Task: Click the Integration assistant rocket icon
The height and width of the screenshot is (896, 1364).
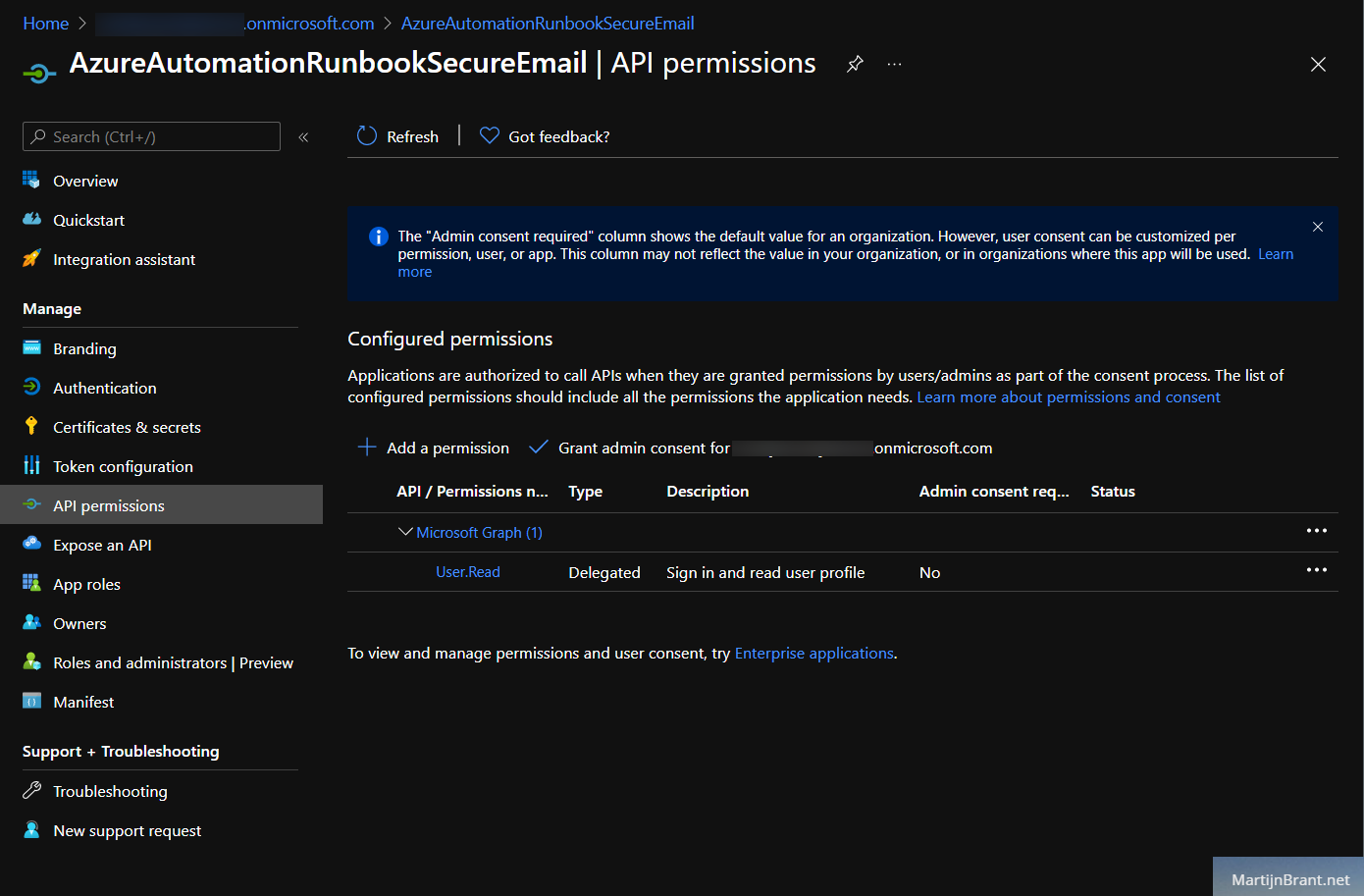Action: [31, 258]
